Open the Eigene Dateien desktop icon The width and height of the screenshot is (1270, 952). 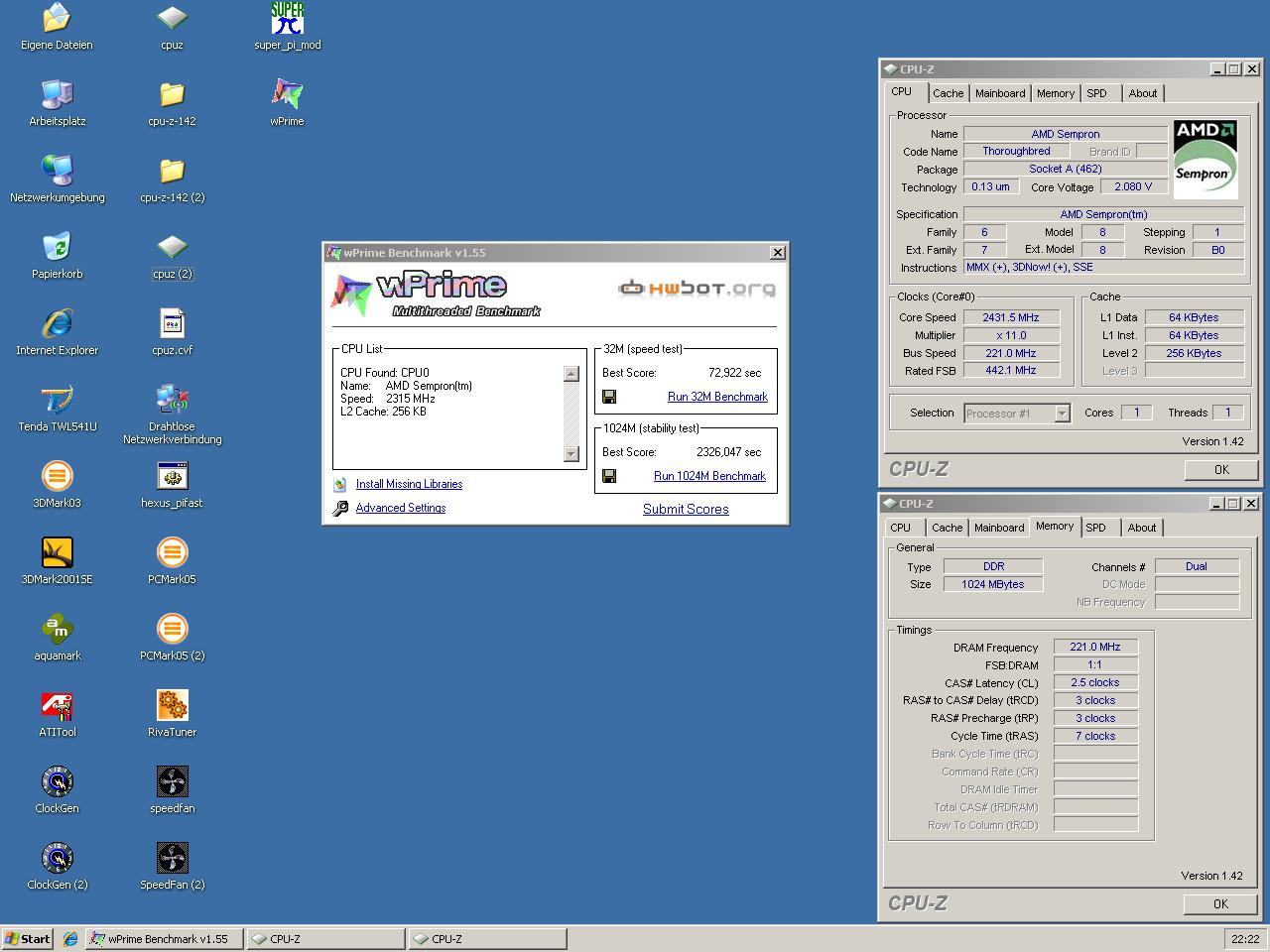point(57,27)
